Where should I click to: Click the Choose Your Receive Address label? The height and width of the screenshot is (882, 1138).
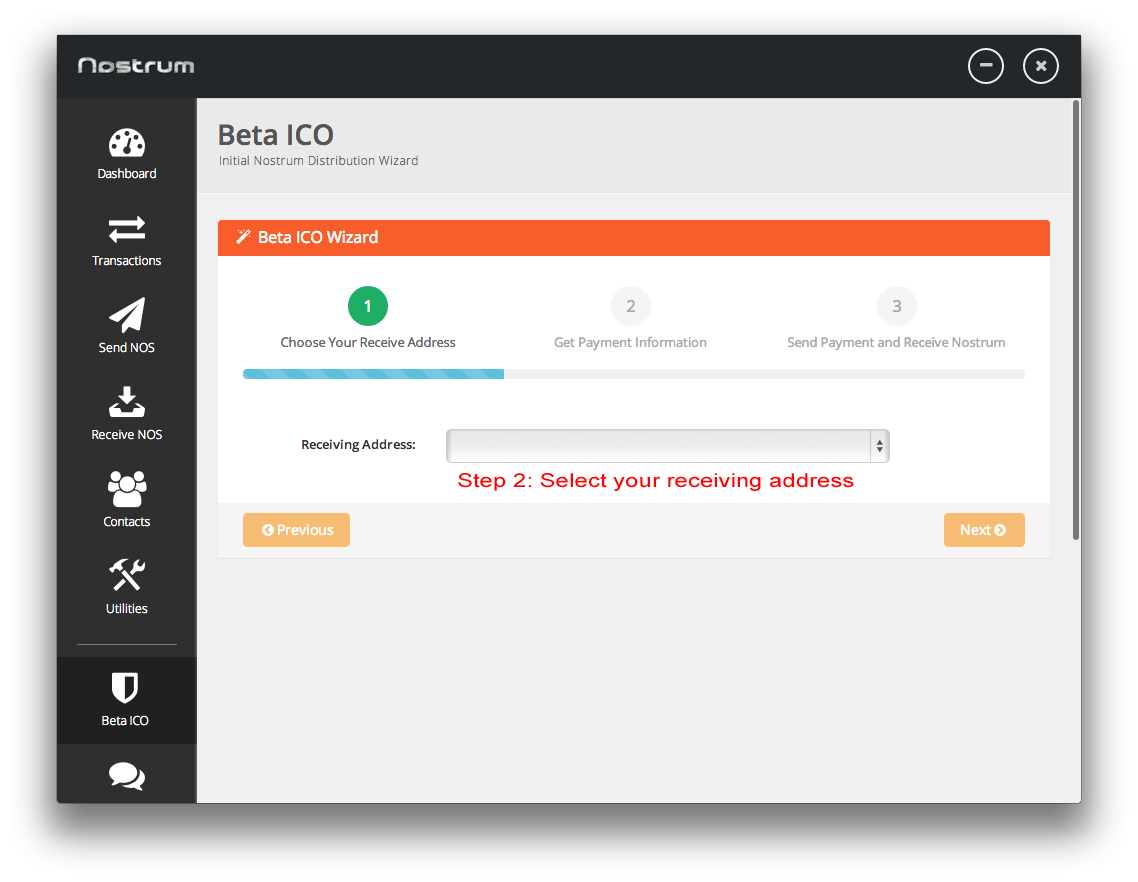pyautogui.click(x=368, y=343)
